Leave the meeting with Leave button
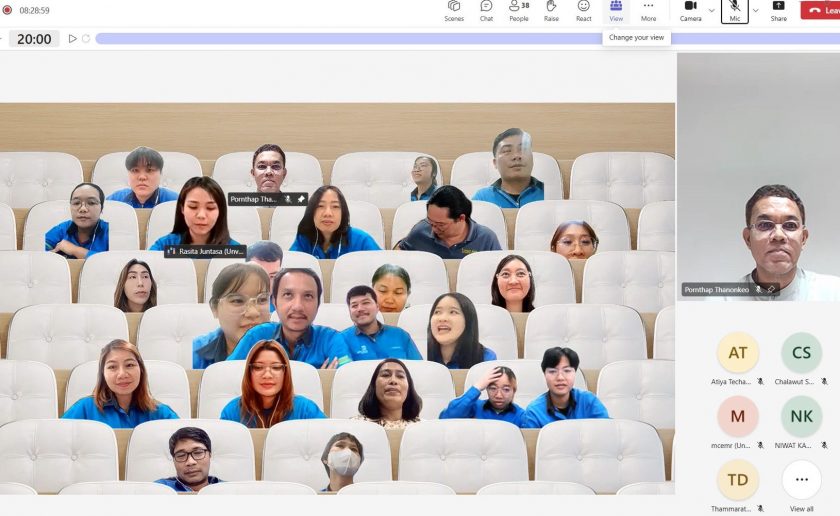Viewport: 840px width, 516px height. tap(822, 11)
